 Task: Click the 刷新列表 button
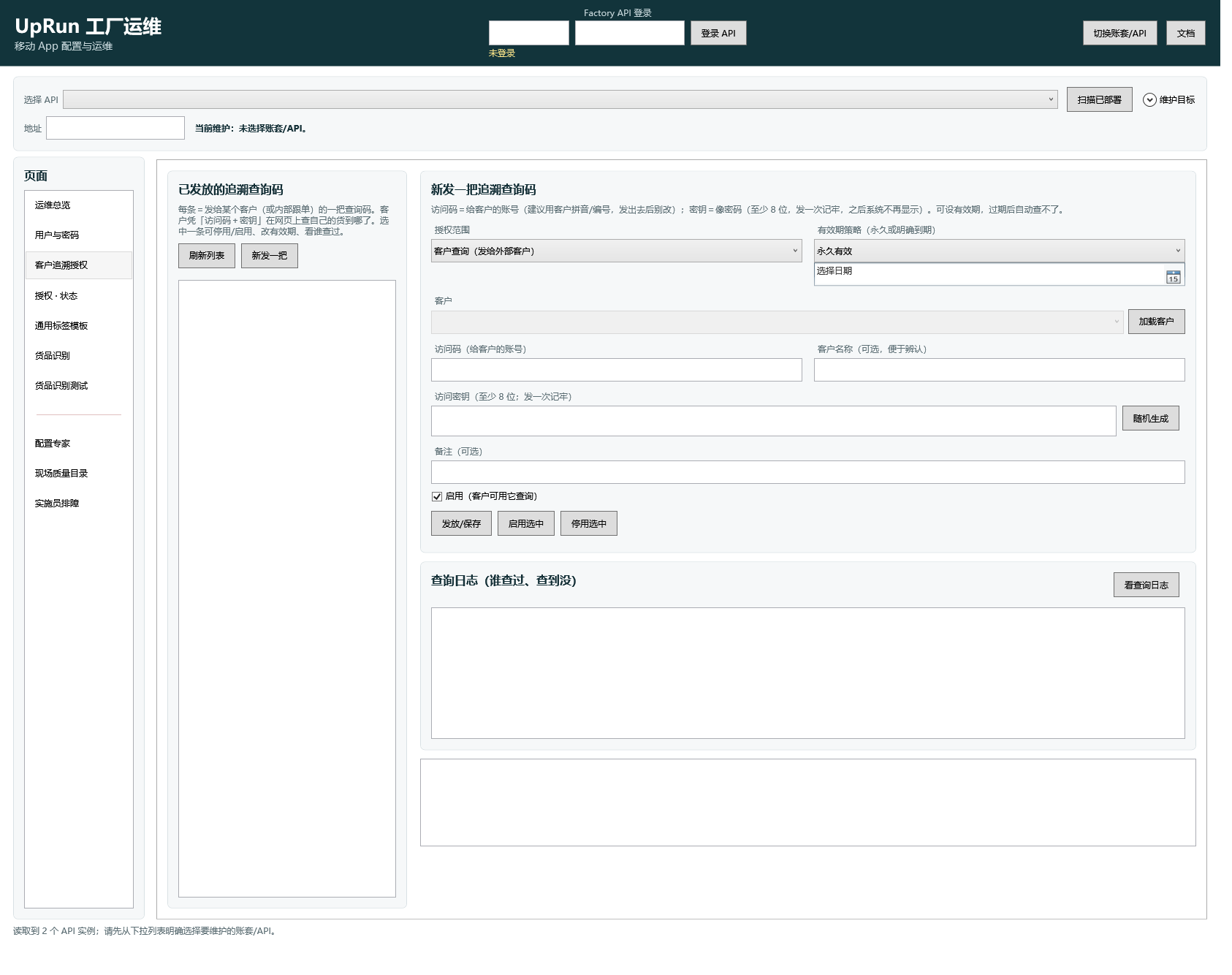[207, 256]
